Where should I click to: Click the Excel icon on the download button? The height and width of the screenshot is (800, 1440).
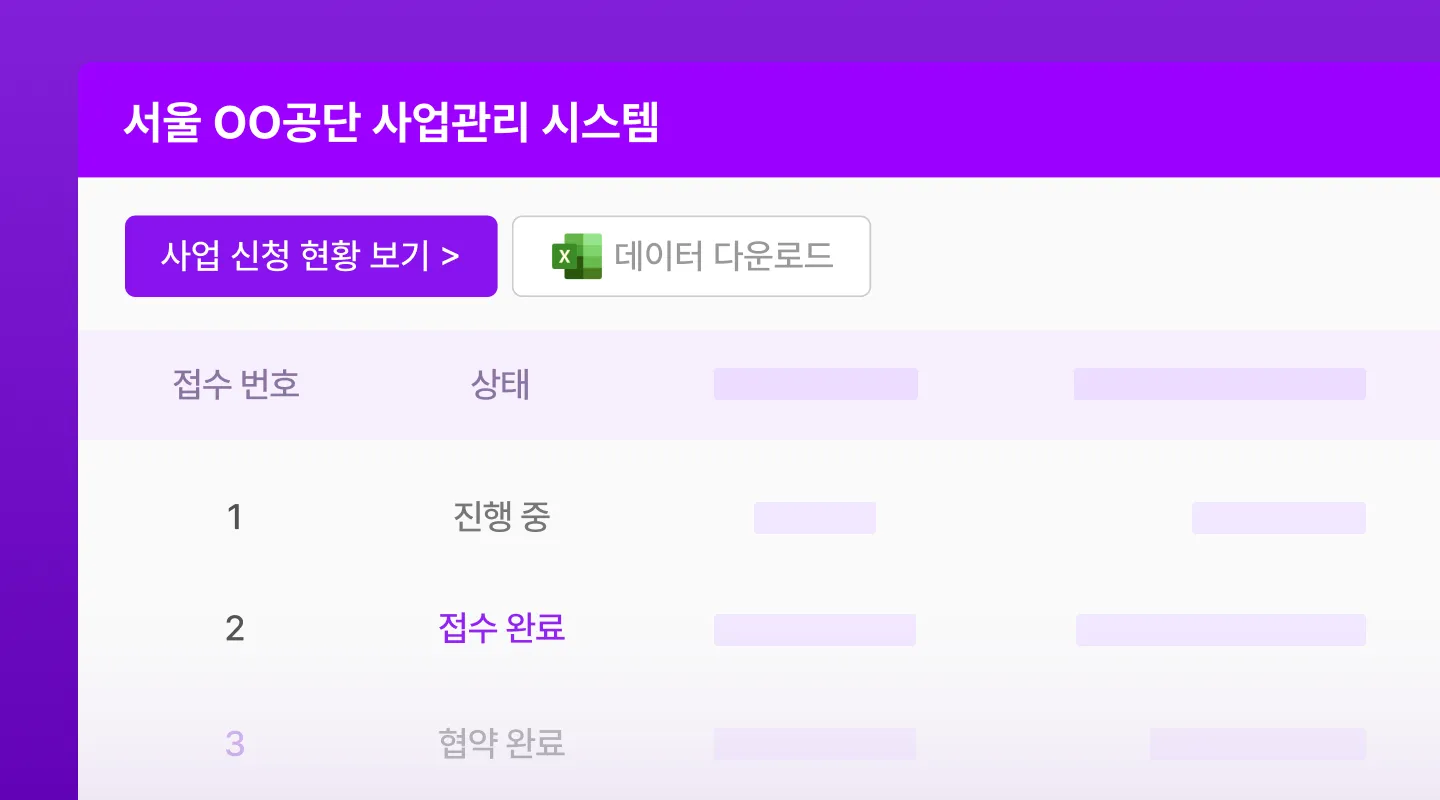tap(578, 256)
